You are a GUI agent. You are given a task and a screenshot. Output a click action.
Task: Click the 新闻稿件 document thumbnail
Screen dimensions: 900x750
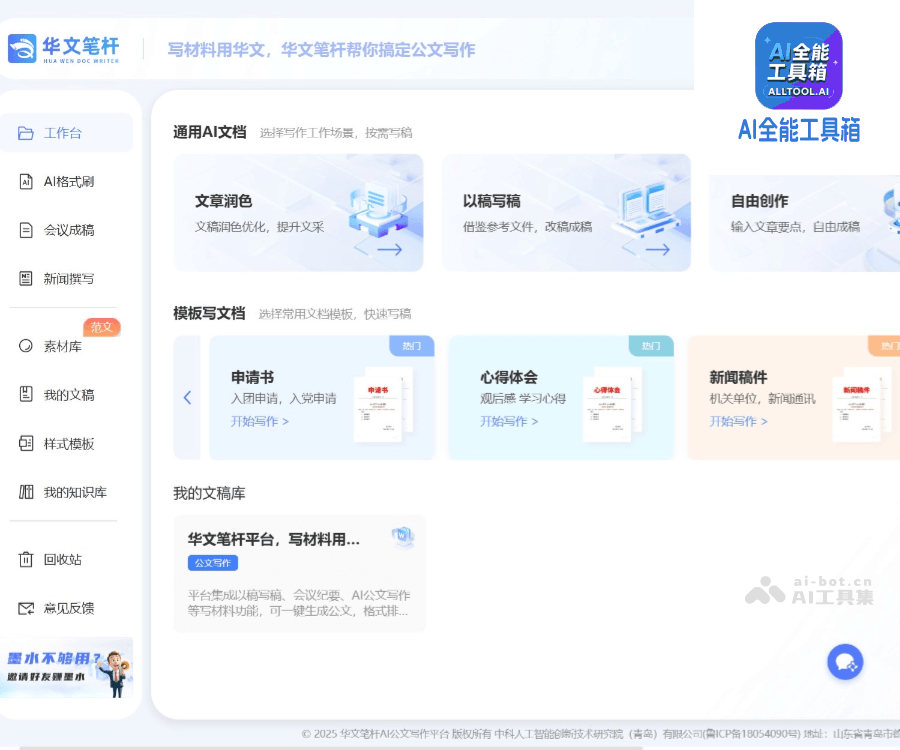860,405
